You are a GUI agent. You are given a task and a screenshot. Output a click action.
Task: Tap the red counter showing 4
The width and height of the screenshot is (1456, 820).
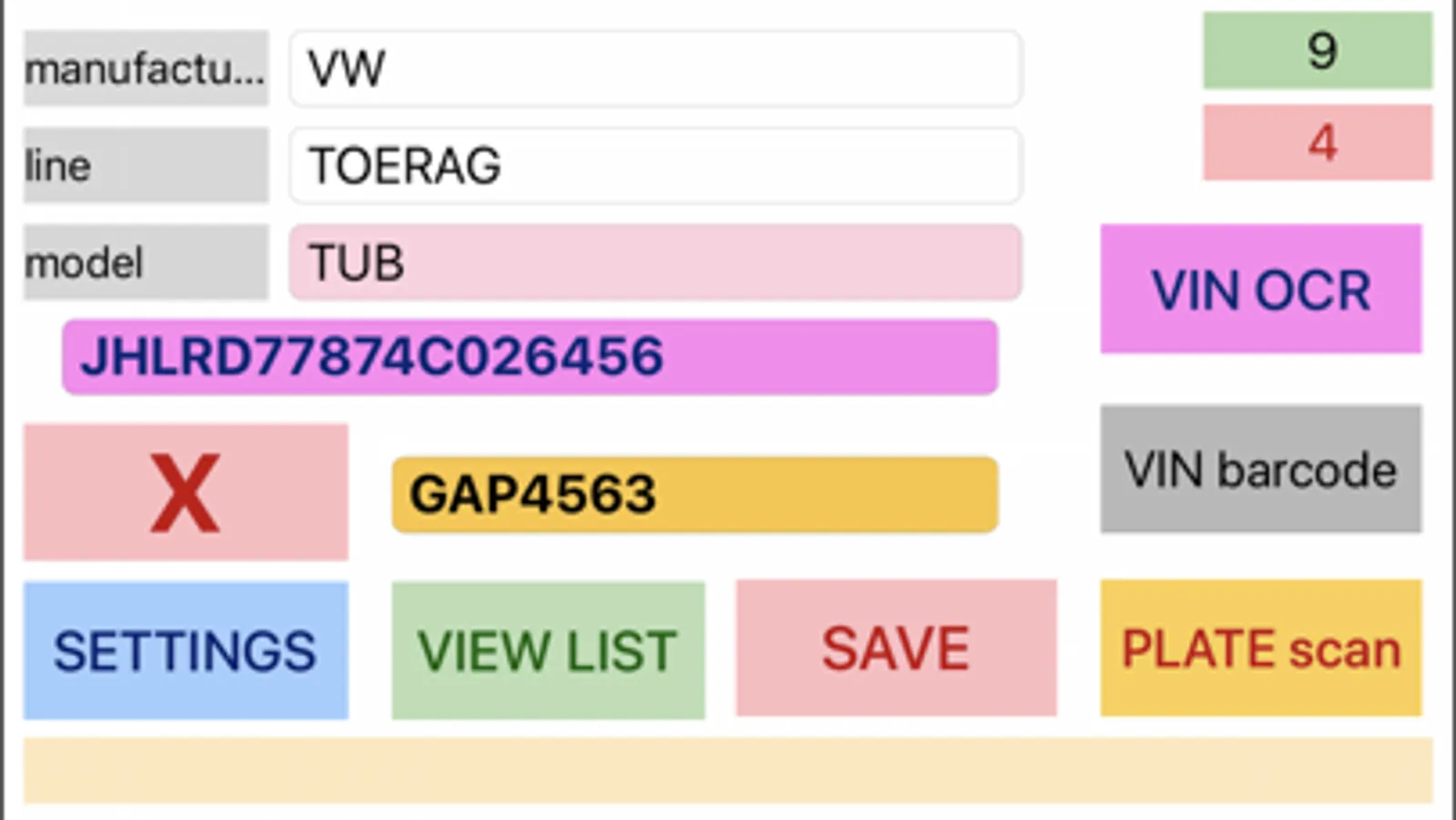click(1318, 142)
